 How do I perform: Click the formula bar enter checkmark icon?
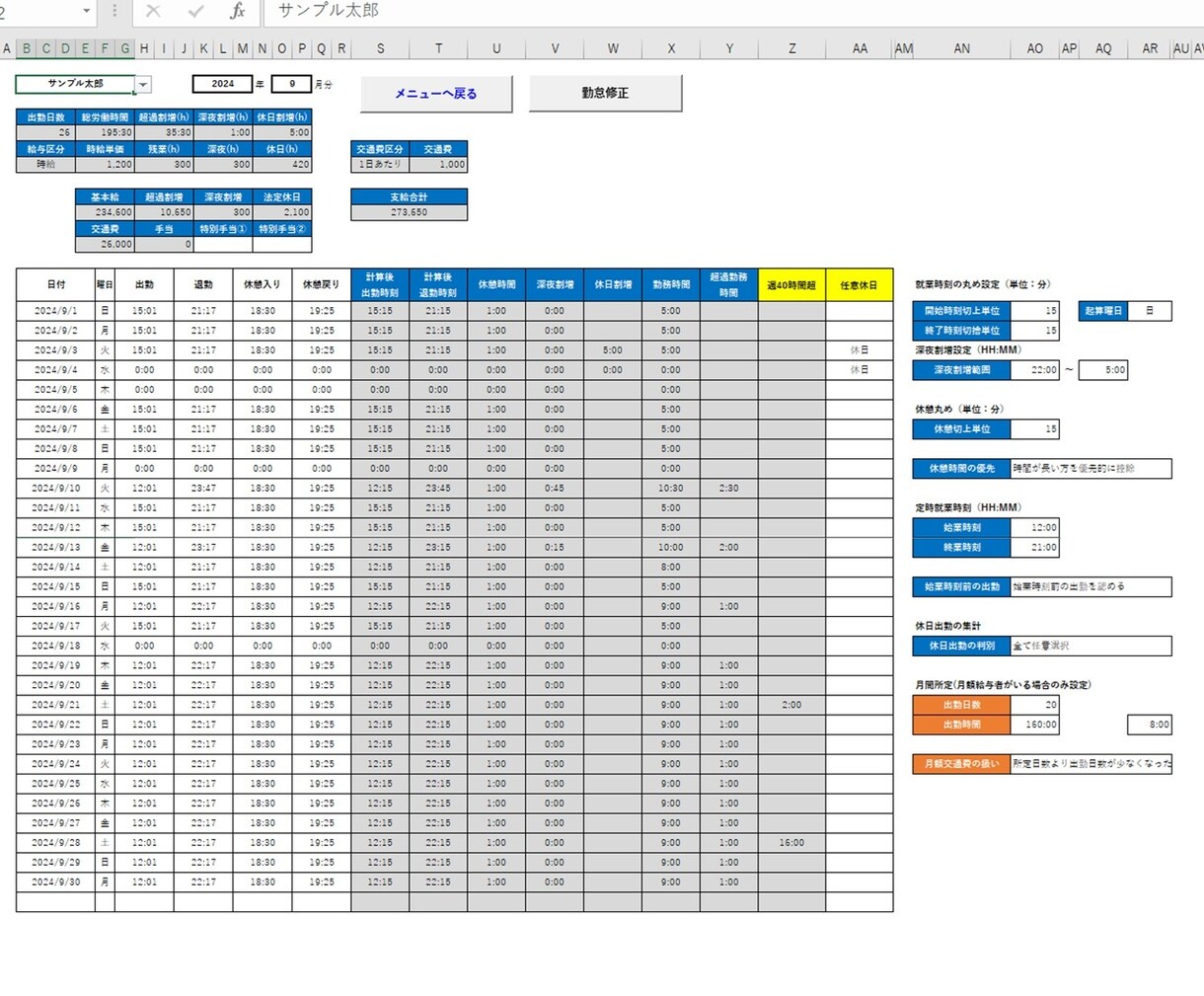[x=195, y=11]
